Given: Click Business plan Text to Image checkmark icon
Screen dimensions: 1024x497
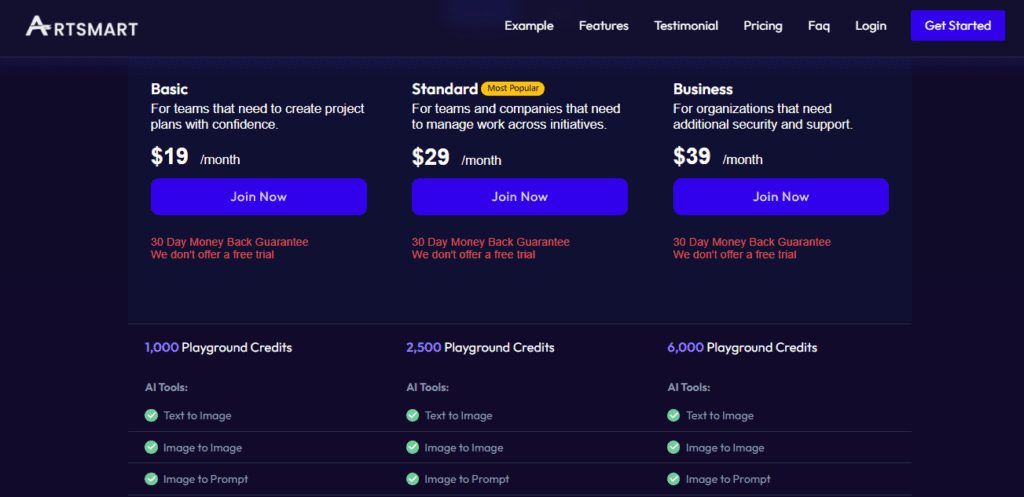Looking at the screenshot, I should click(674, 415).
